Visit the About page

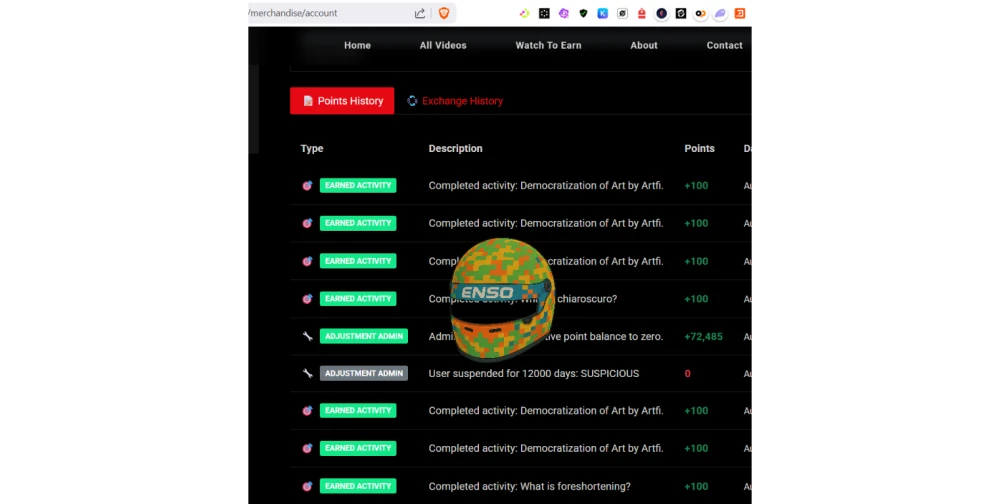tap(644, 45)
